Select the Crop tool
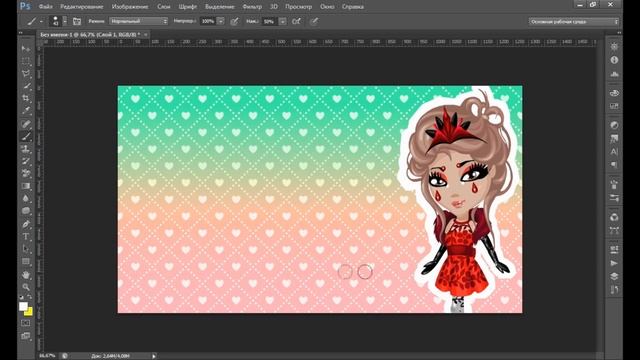 (x=26, y=98)
